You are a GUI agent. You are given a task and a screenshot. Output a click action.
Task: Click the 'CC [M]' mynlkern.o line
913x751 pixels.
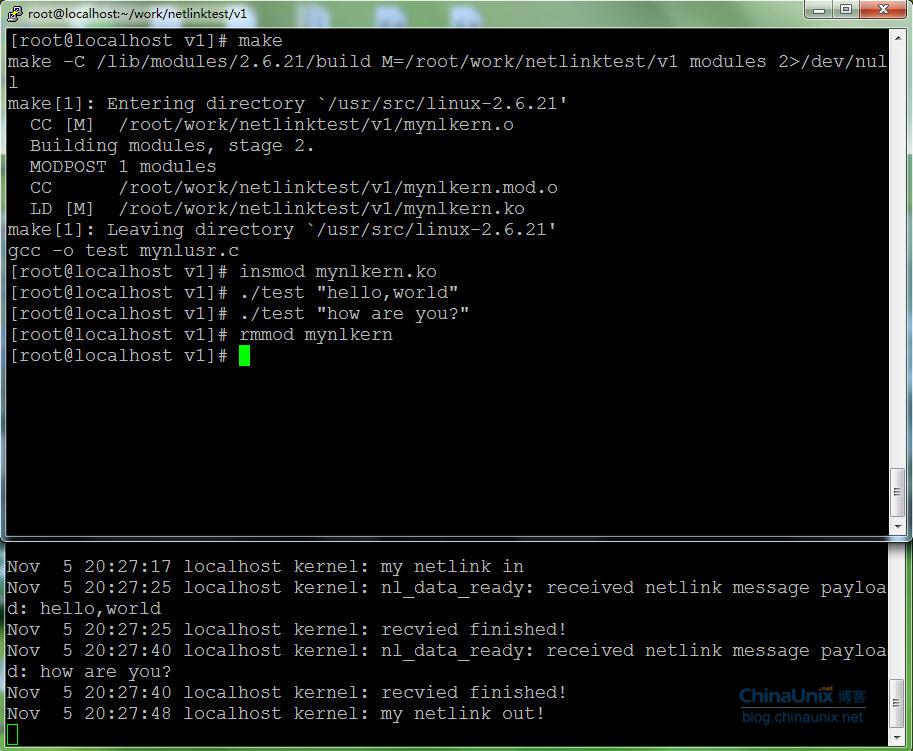click(271, 125)
